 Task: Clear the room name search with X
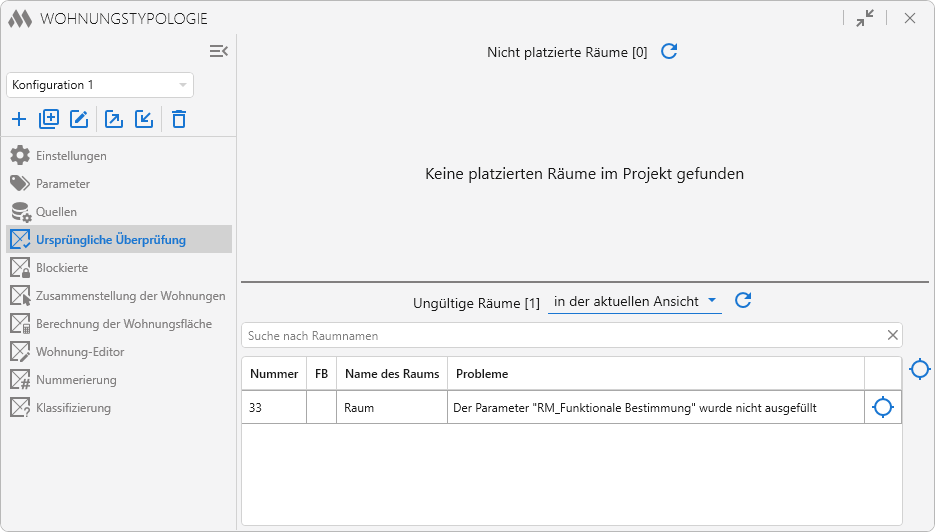[x=893, y=336]
